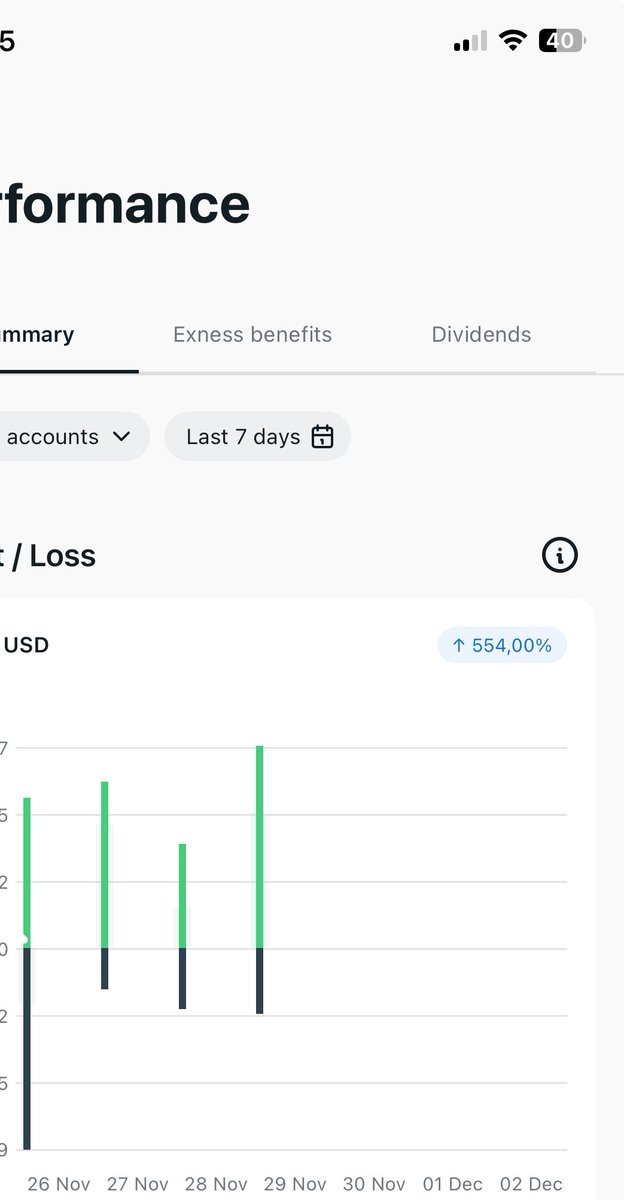
Task: Select the tallest green bar near 29 Nov
Action: (259, 846)
